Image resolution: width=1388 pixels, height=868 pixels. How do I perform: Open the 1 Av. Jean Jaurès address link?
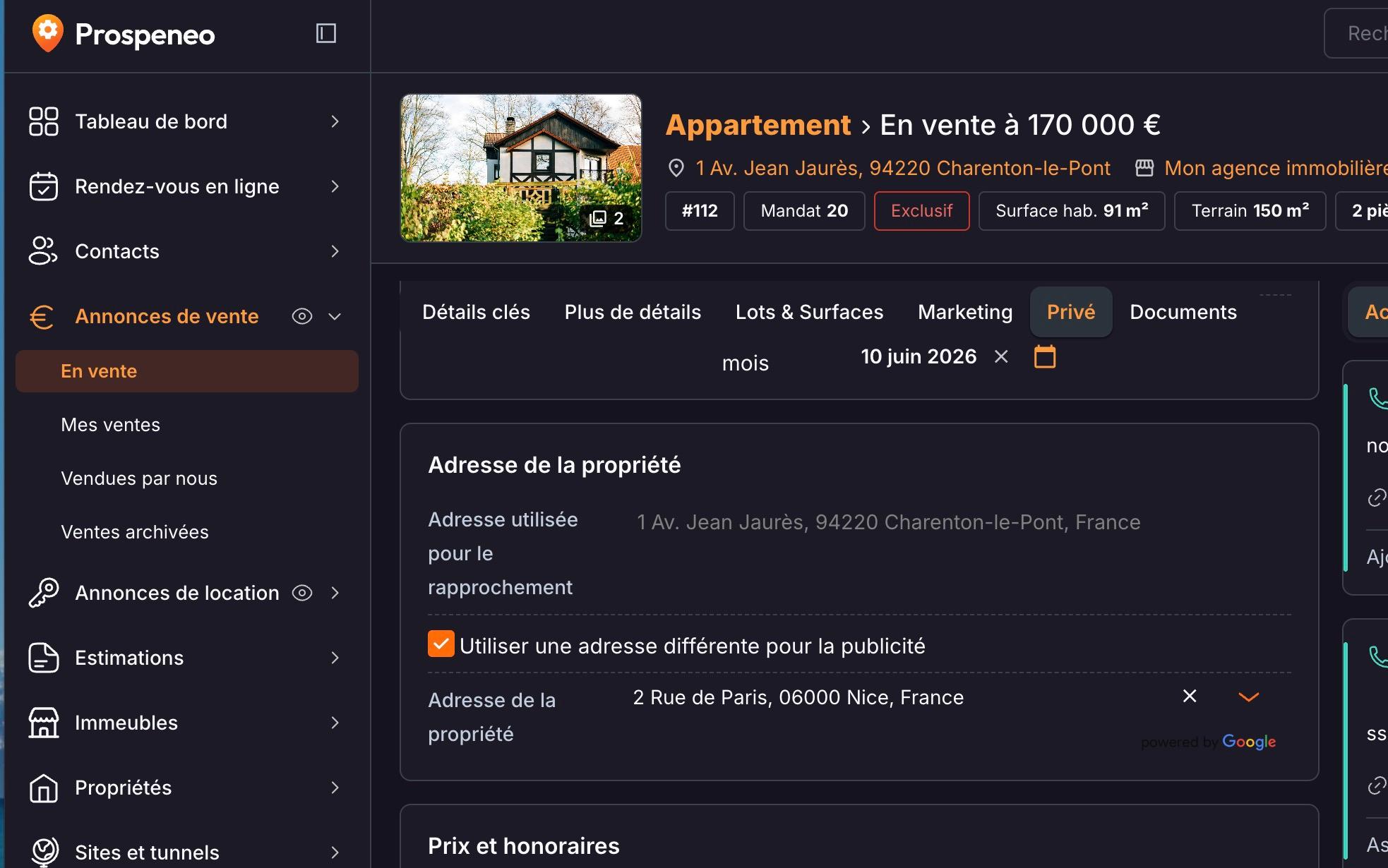[x=902, y=168]
